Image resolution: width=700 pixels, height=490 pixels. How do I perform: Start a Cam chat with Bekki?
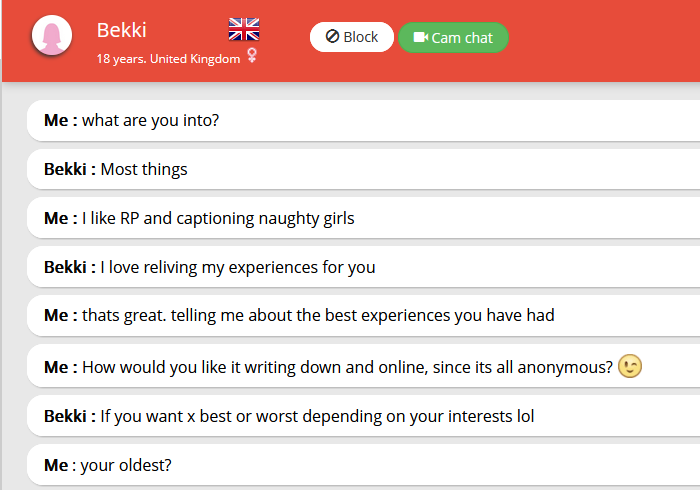pyautogui.click(x=453, y=38)
